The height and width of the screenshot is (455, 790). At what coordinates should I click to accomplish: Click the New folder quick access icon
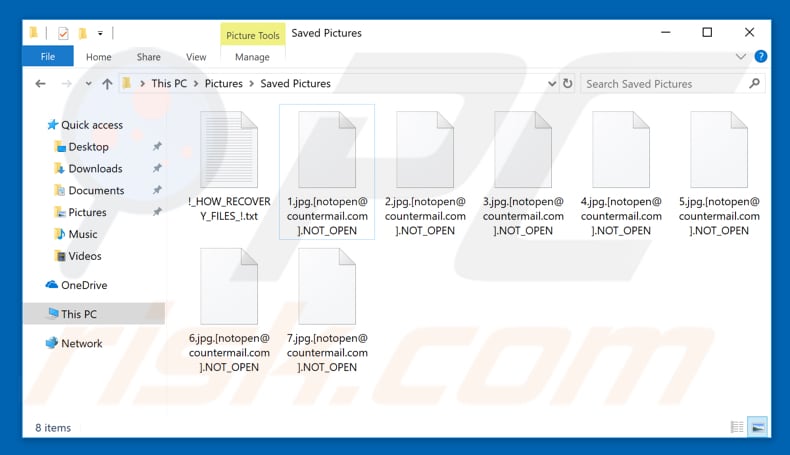pos(83,34)
